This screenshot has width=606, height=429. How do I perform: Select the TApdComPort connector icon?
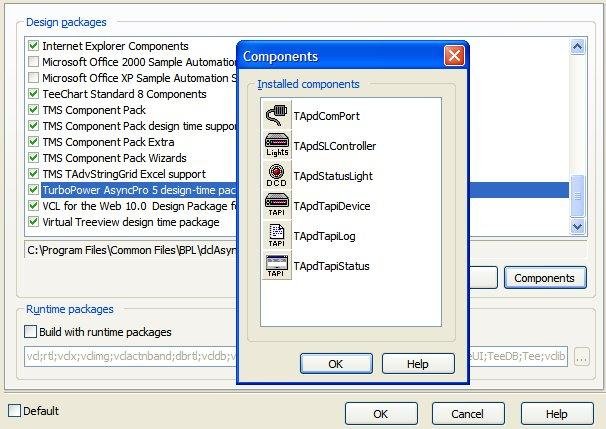click(276, 115)
